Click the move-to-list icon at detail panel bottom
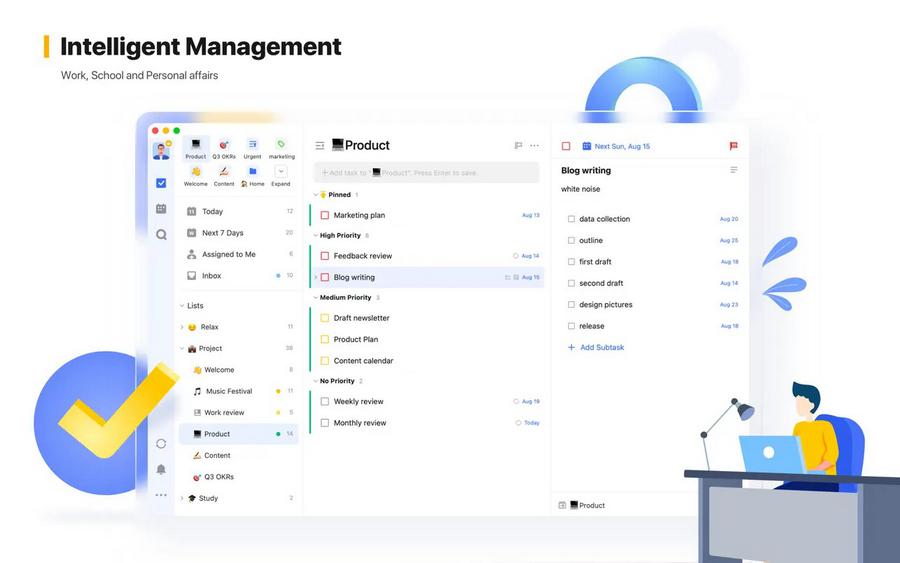Image resolution: width=900 pixels, height=563 pixels. [562, 505]
